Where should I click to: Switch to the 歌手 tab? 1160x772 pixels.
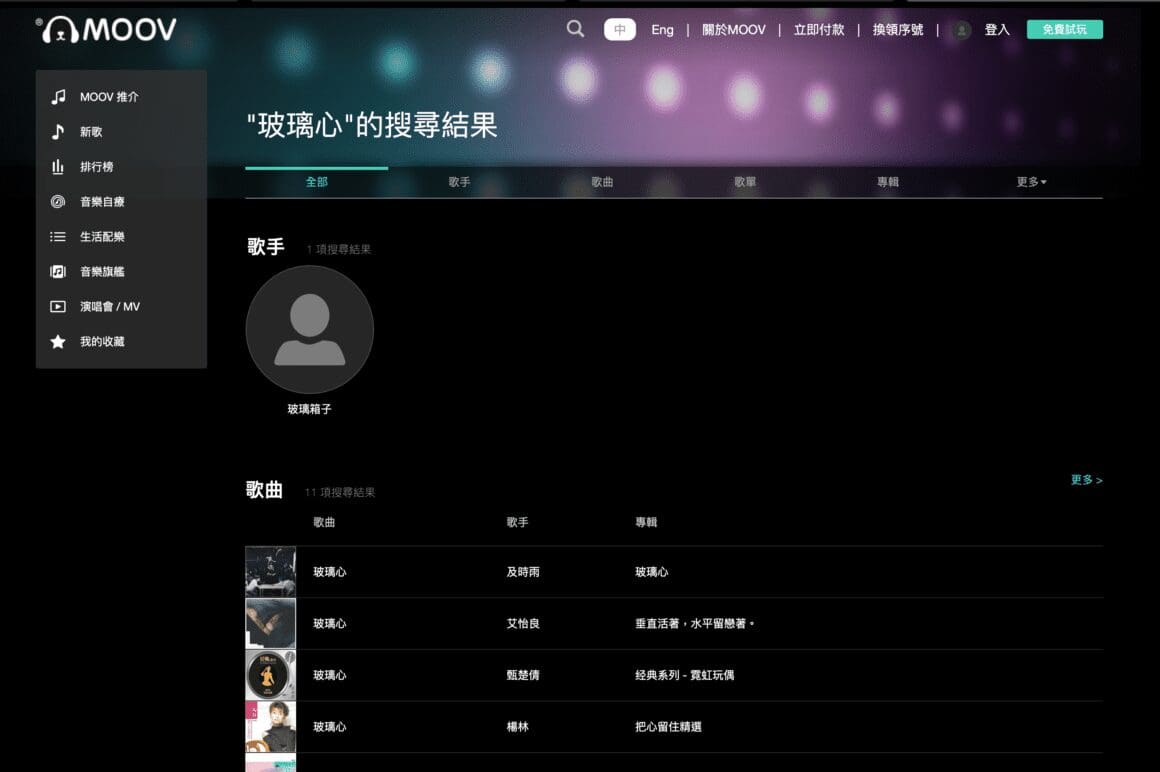459,182
